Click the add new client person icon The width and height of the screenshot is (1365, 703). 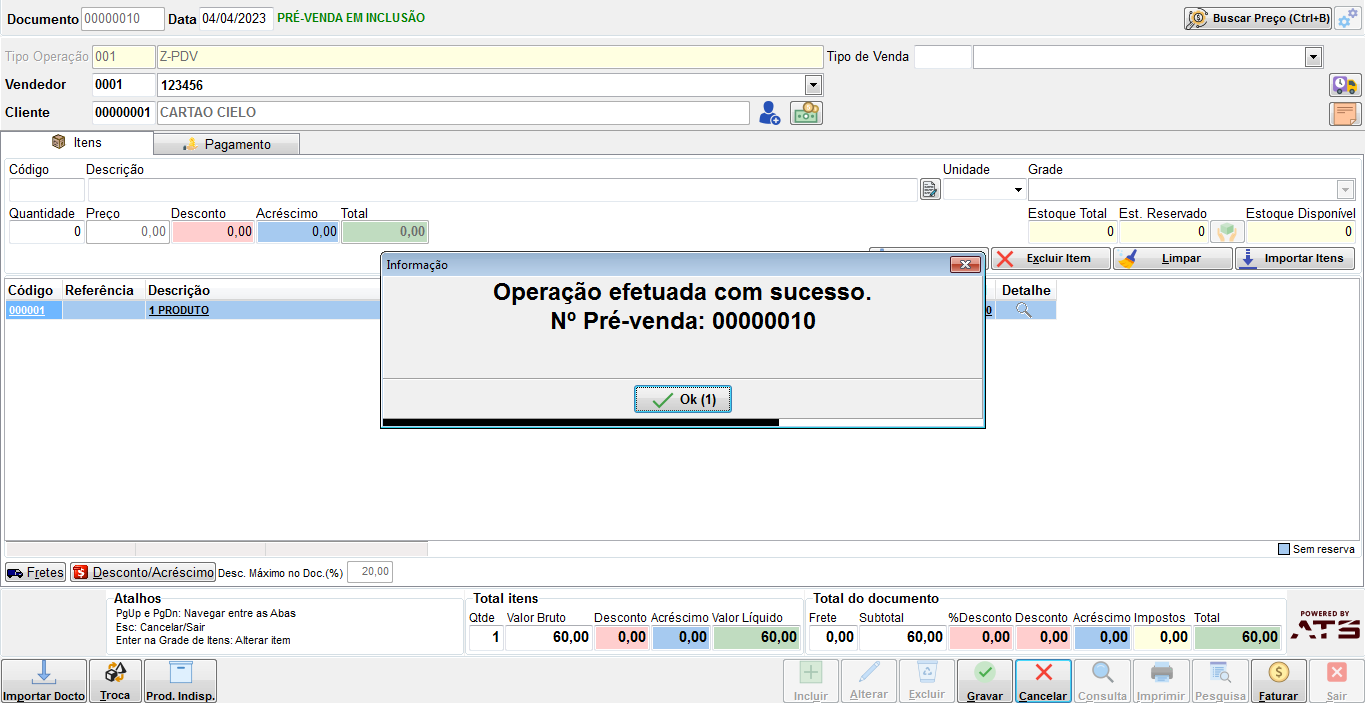point(769,113)
